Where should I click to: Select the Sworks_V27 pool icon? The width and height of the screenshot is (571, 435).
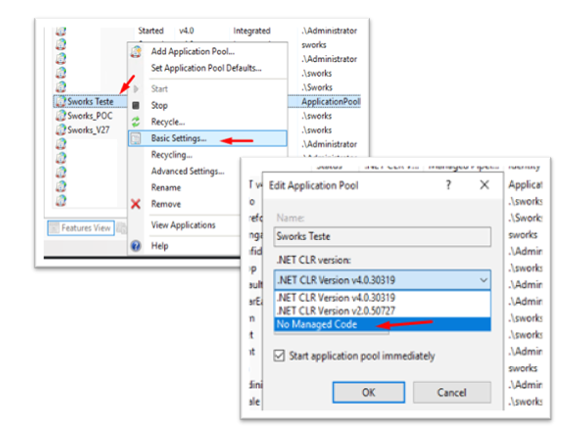[x=60, y=130]
